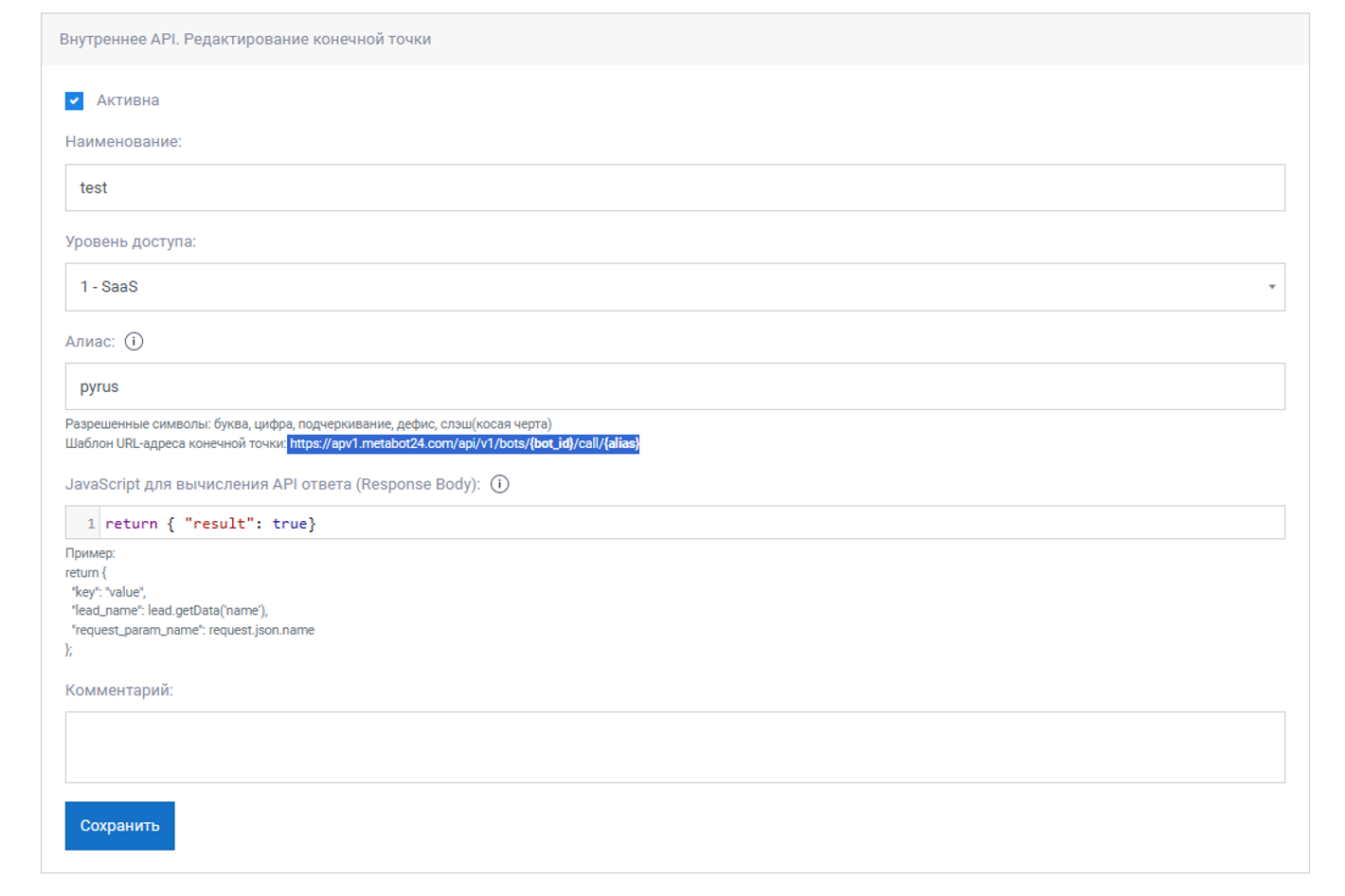Click the Активна label text
This screenshot has width=1345, height=896.
(128, 100)
